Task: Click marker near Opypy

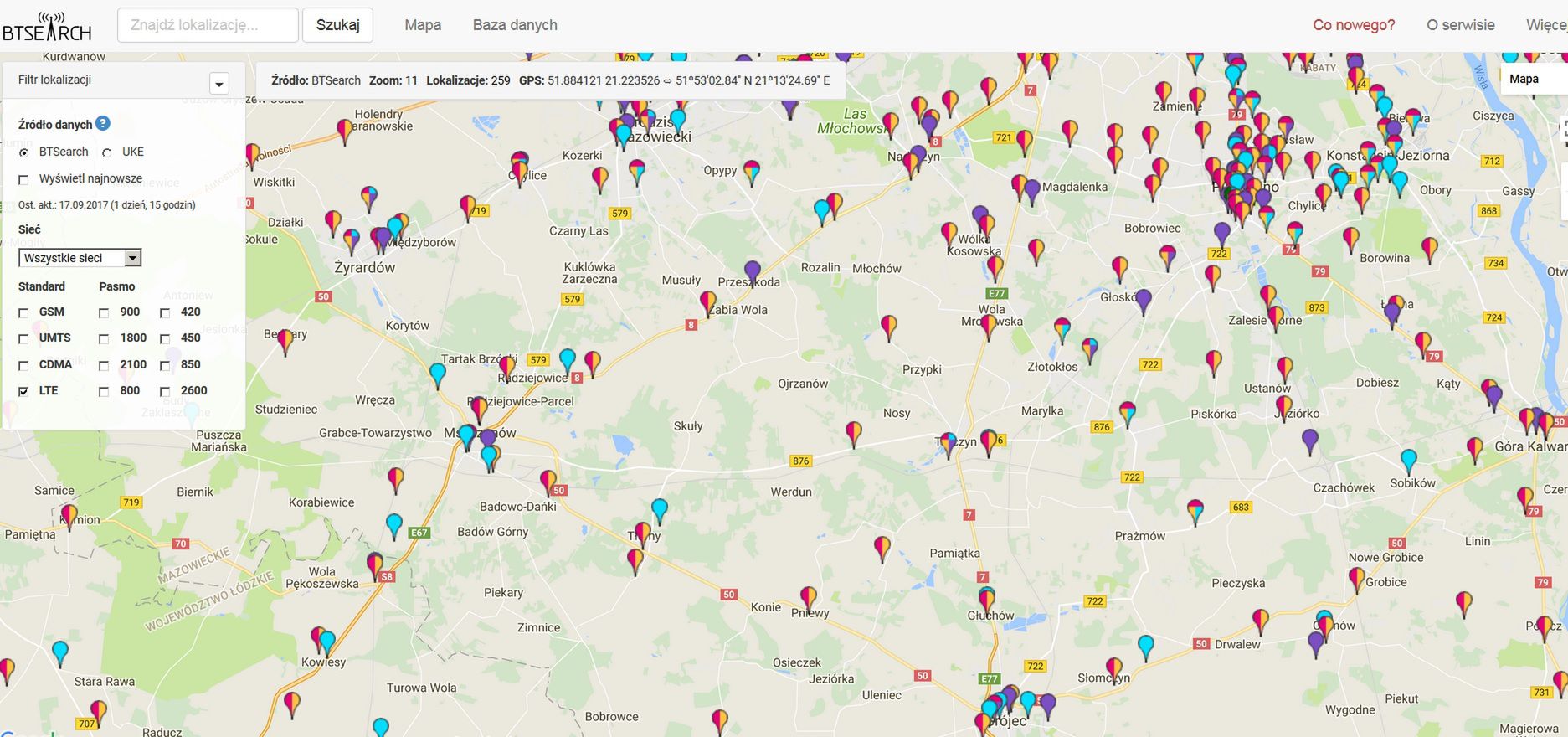Action: 752,172
